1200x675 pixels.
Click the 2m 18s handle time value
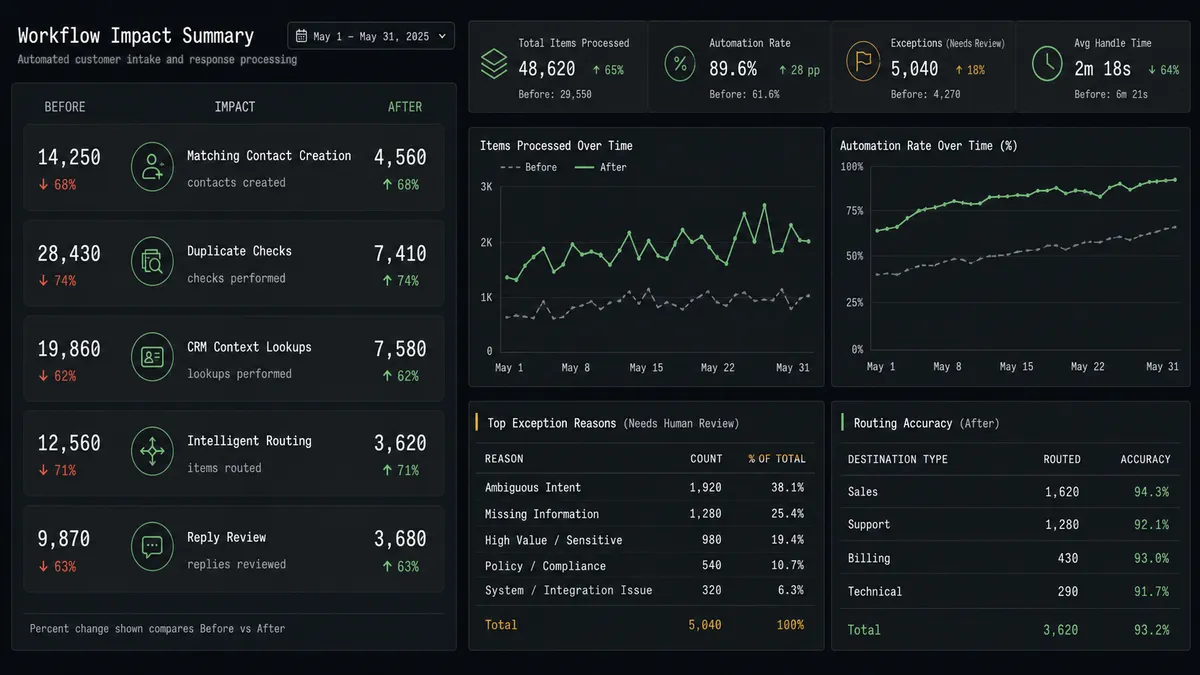[1103, 69]
